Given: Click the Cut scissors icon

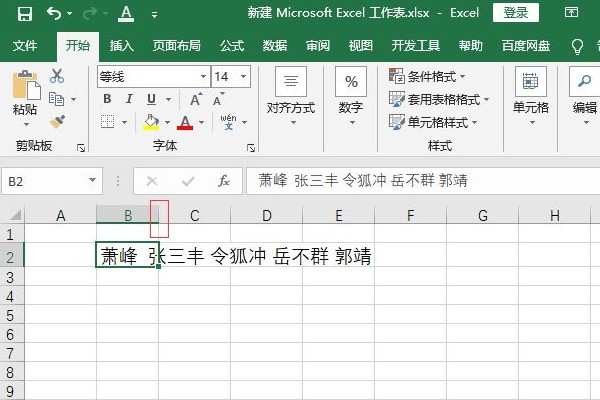Looking at the screenshot, I should pos(57,76).
